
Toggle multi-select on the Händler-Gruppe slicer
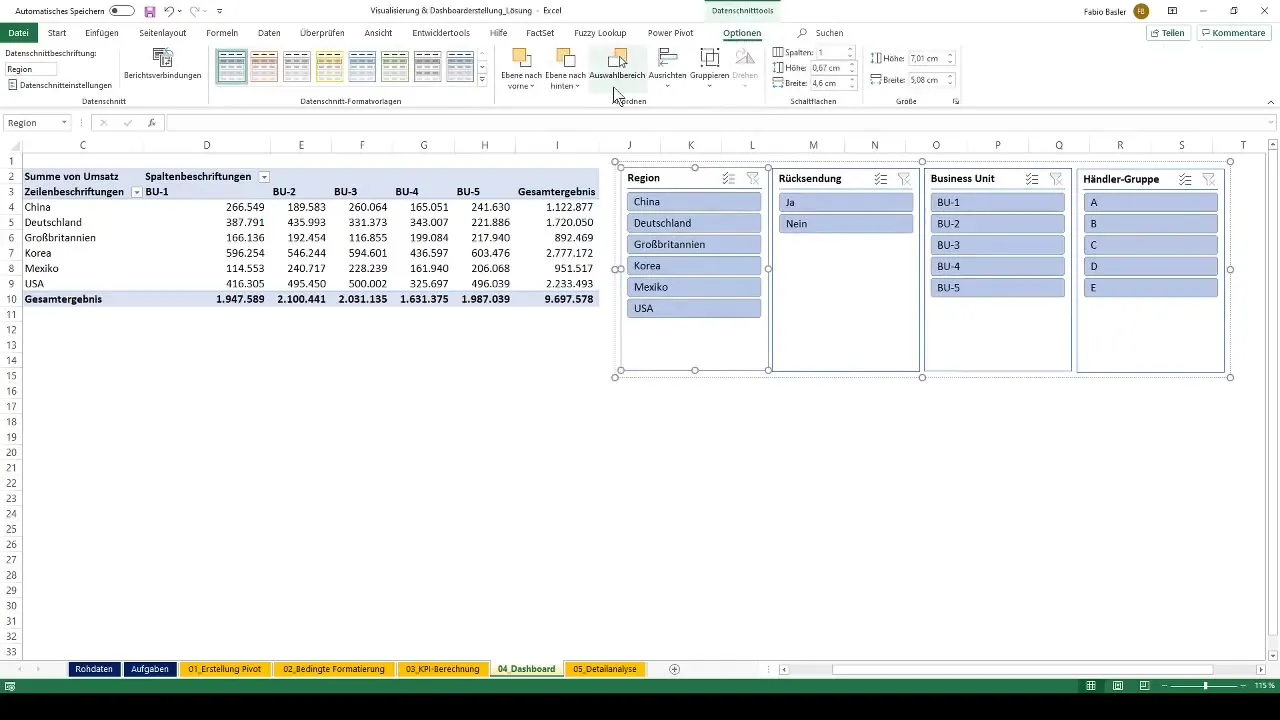click(1184, 179)
